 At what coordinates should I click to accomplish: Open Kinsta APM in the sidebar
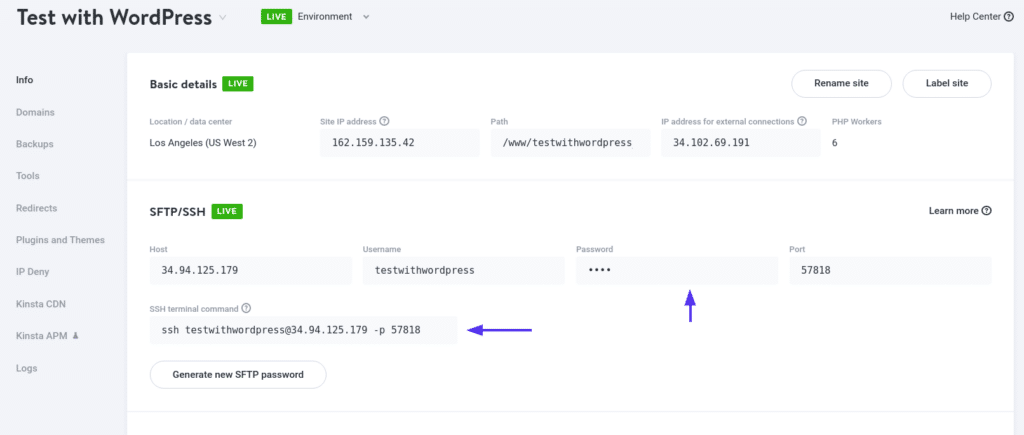(x=42, y=336)
